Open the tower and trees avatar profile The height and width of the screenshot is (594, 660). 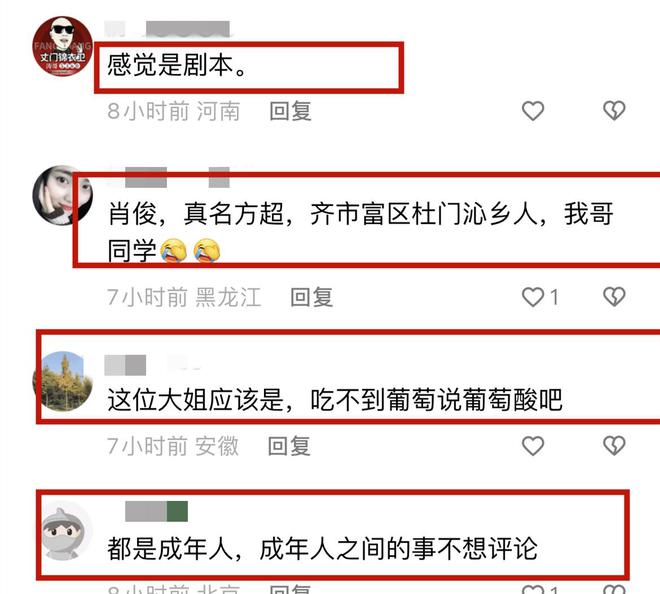(63, 381)
